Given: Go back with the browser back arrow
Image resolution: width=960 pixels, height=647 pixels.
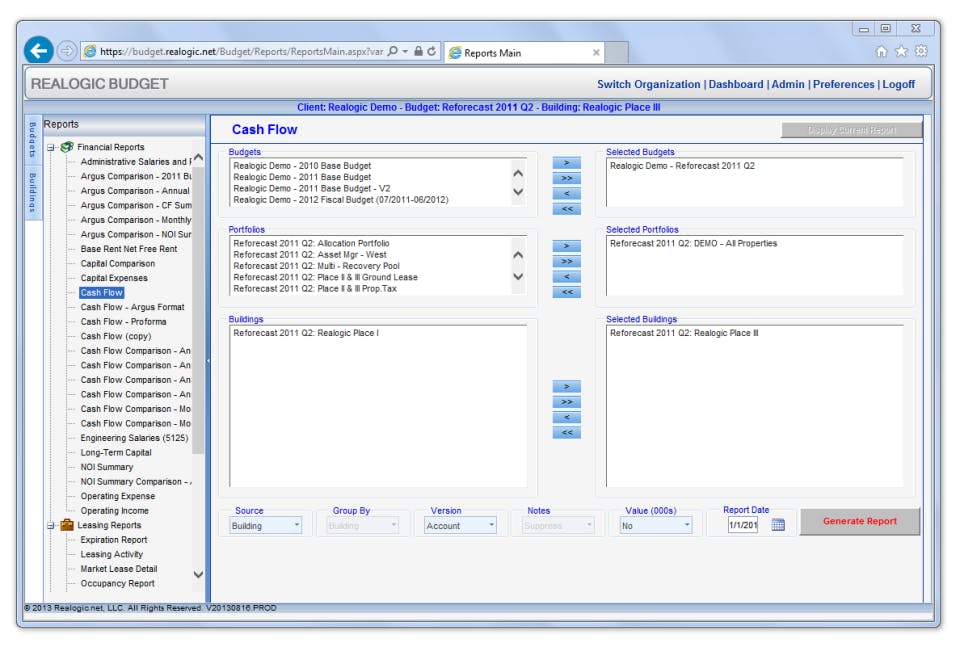Looking at the screenshot, I should pyautogui.click(x=39, y=51).
